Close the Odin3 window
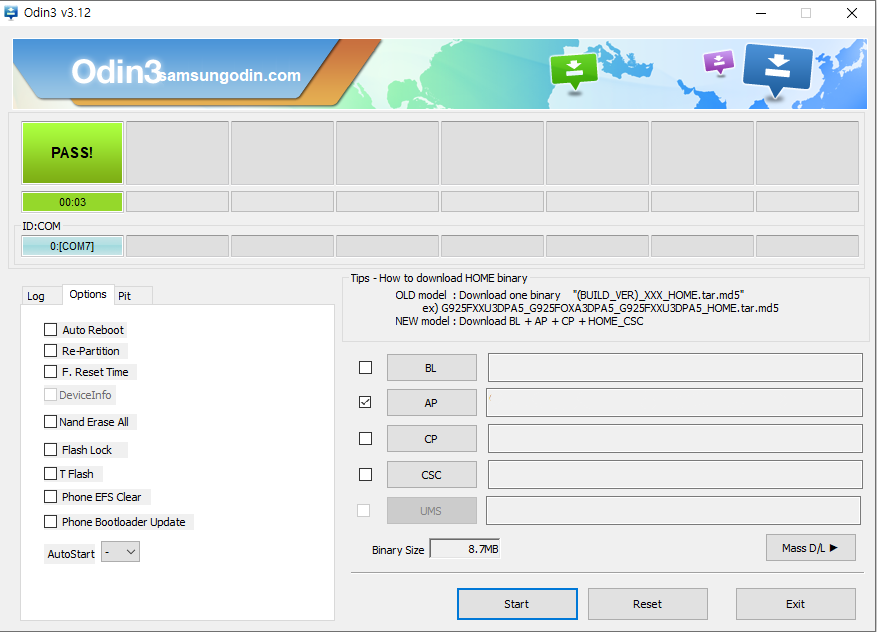This screenshot has width=877, height=632. click(x=852, y=13)
